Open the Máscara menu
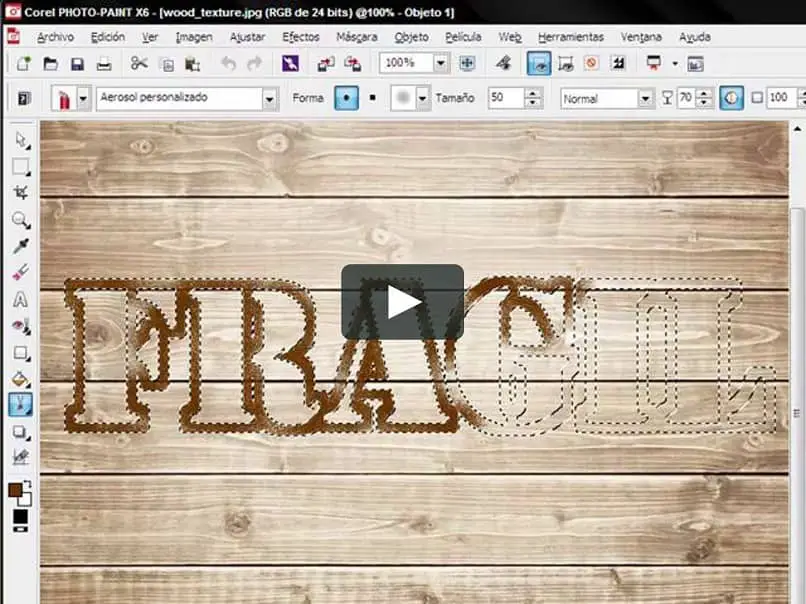 point(357,37)
